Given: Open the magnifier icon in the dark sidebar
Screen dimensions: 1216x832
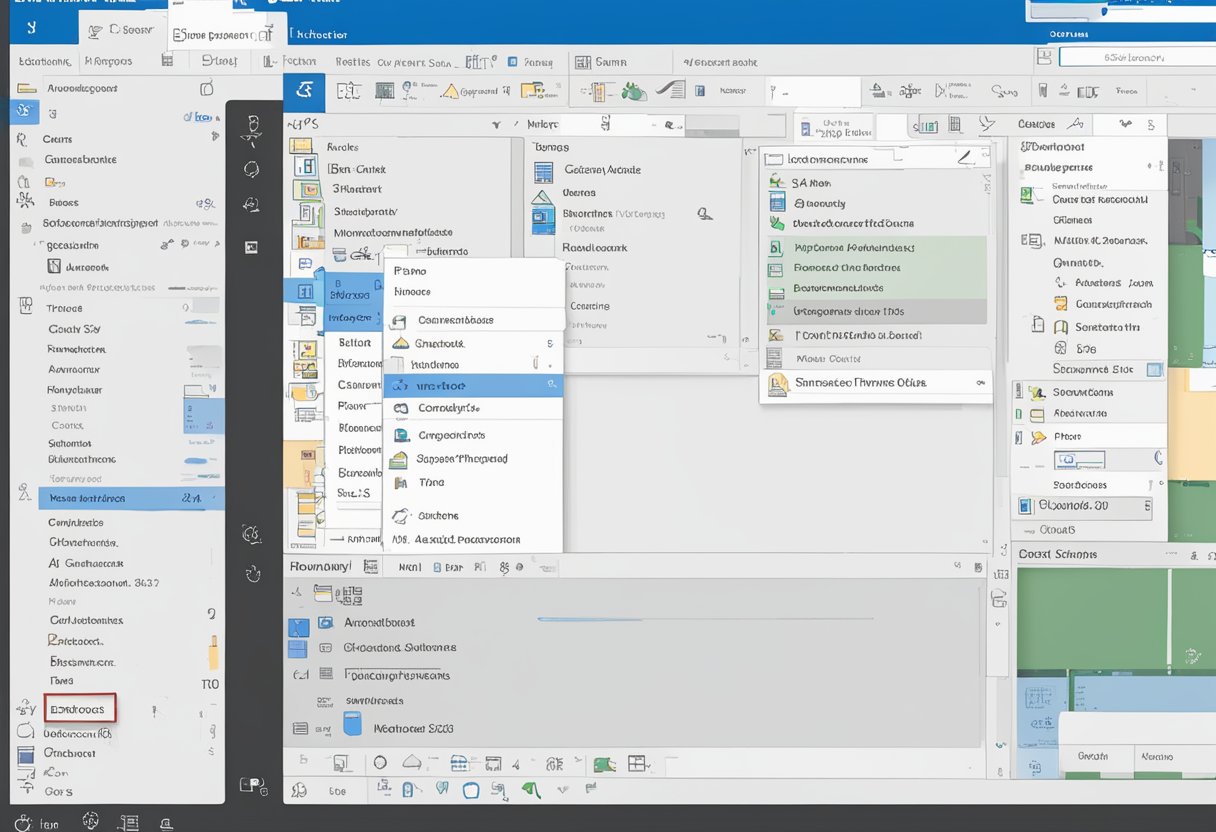Looking at the screenshot, I should click(x=253, y=169).
